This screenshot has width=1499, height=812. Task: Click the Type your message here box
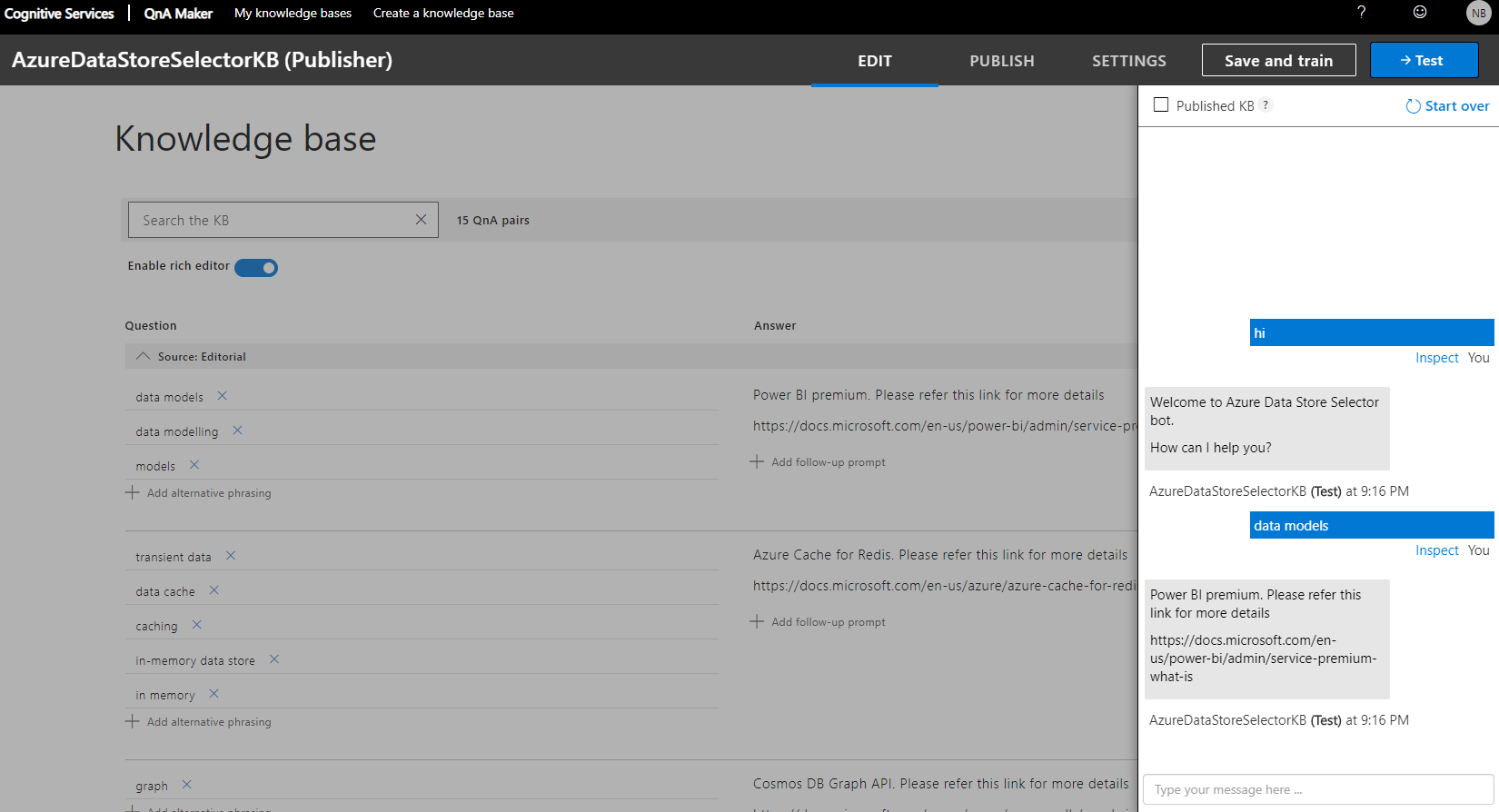(1318, 789)
